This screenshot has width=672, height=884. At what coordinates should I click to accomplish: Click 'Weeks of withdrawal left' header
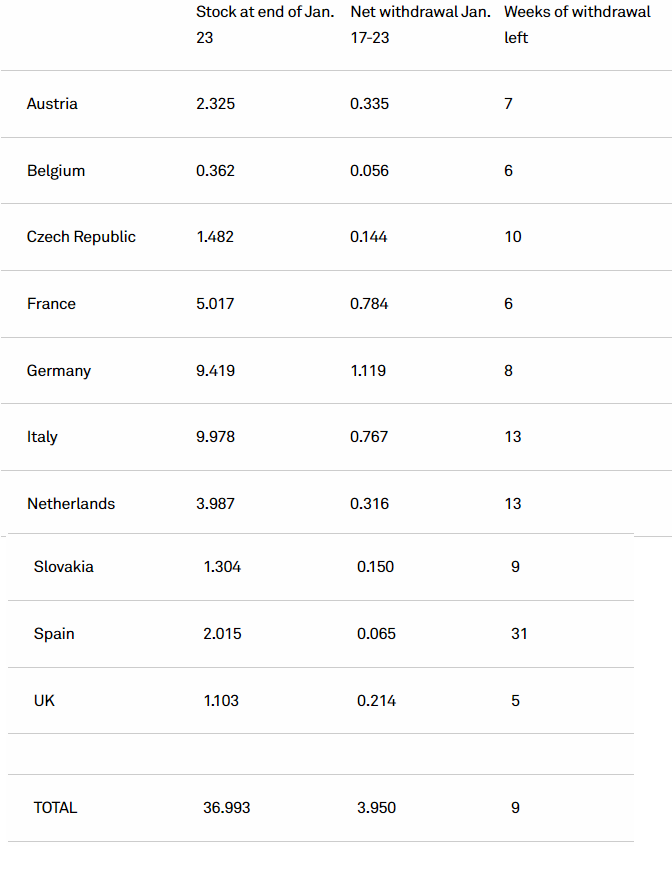[x=577, y=25]
